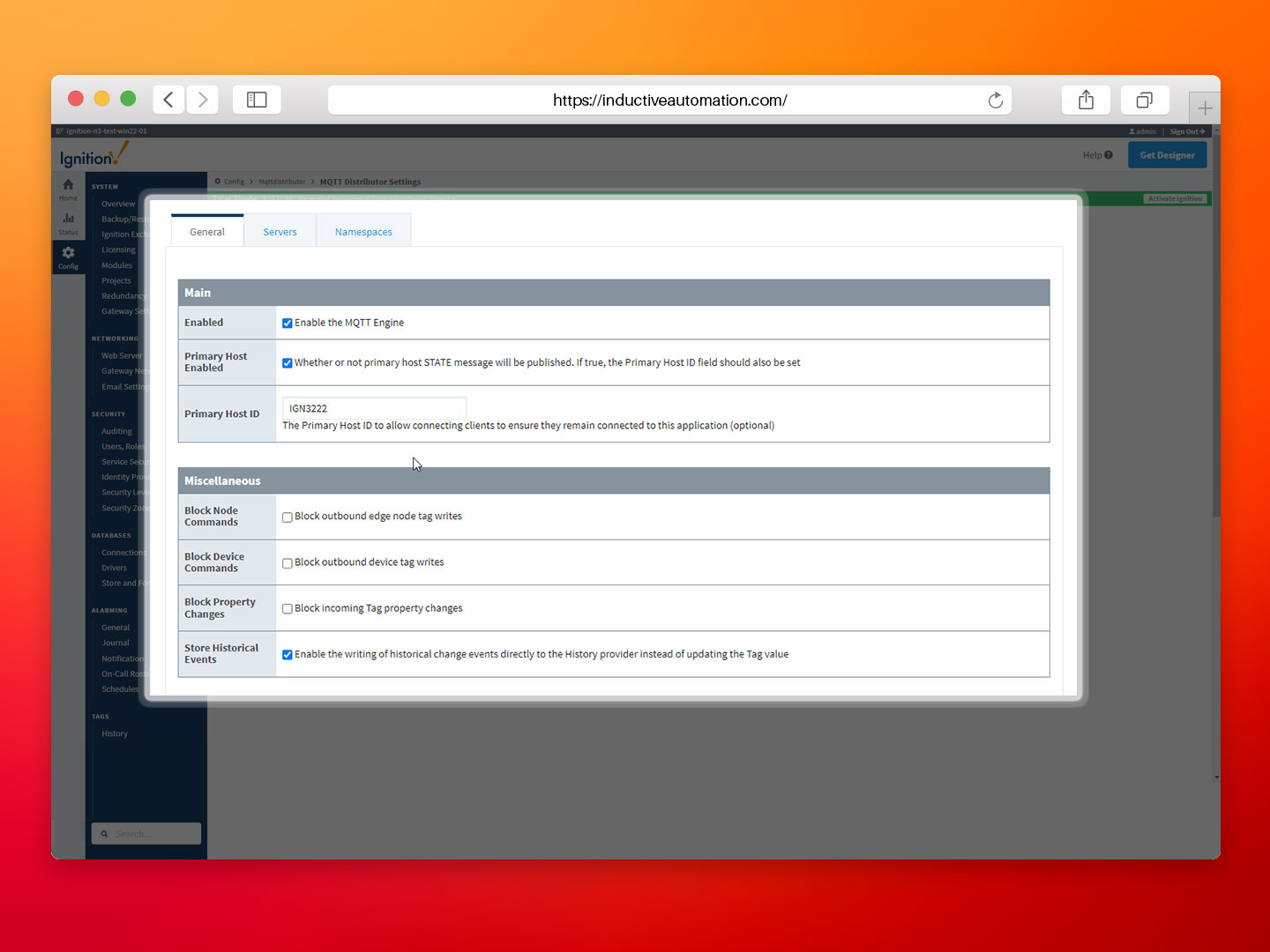The width and height of the screenshot is (1270, 952).
Task: Open the browser share icon
Action: 1086,100
